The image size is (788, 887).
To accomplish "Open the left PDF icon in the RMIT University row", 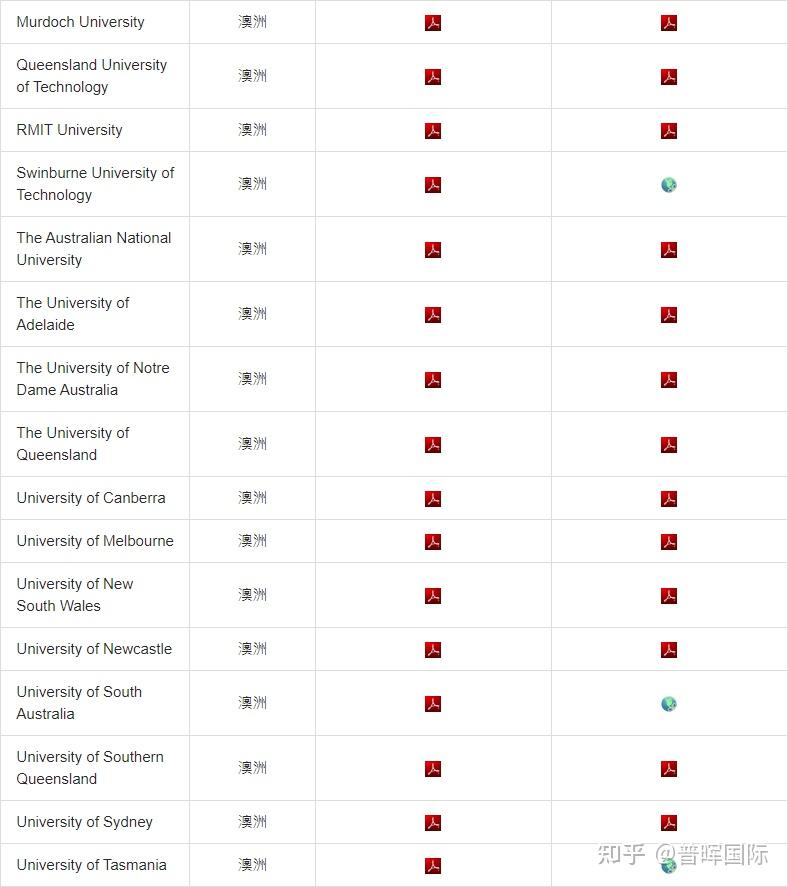I will point(433,131).
